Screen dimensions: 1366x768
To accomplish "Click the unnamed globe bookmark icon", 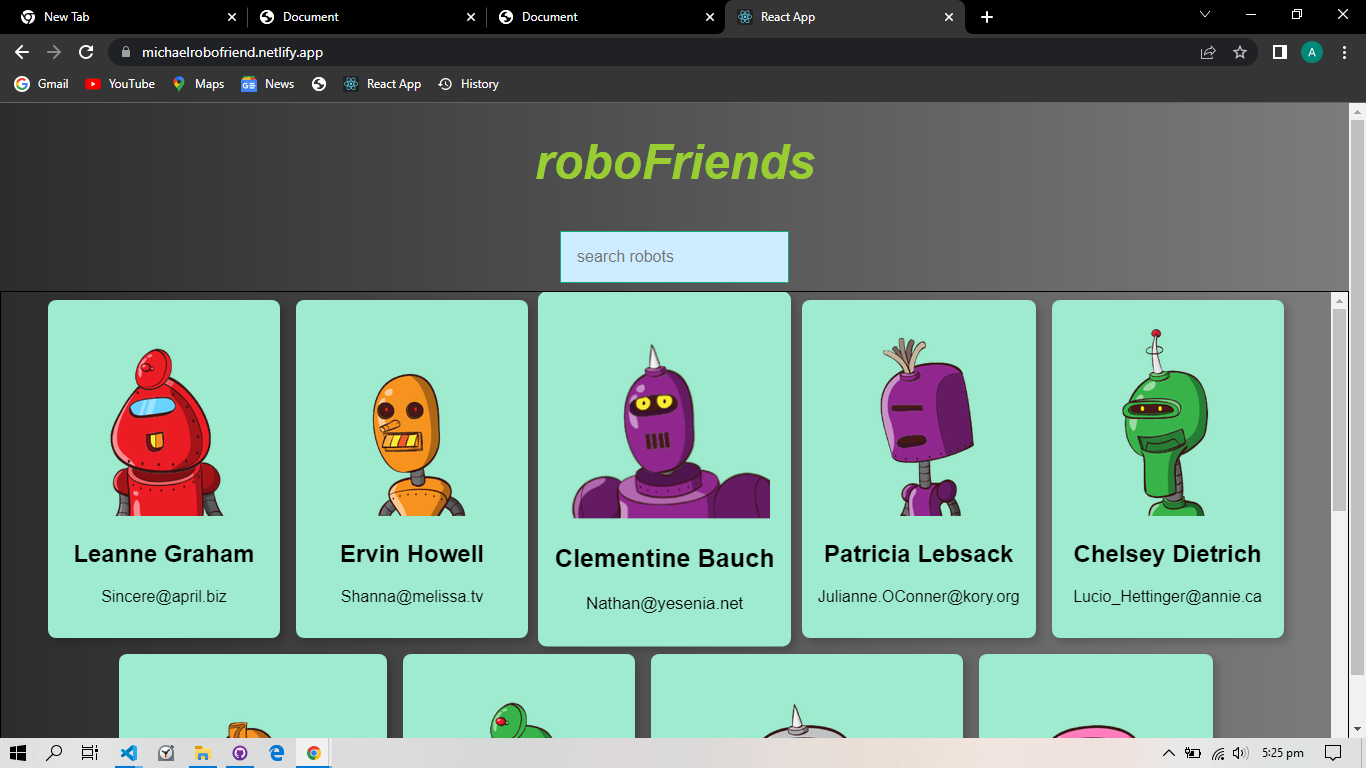I will (x=319, y=84).
